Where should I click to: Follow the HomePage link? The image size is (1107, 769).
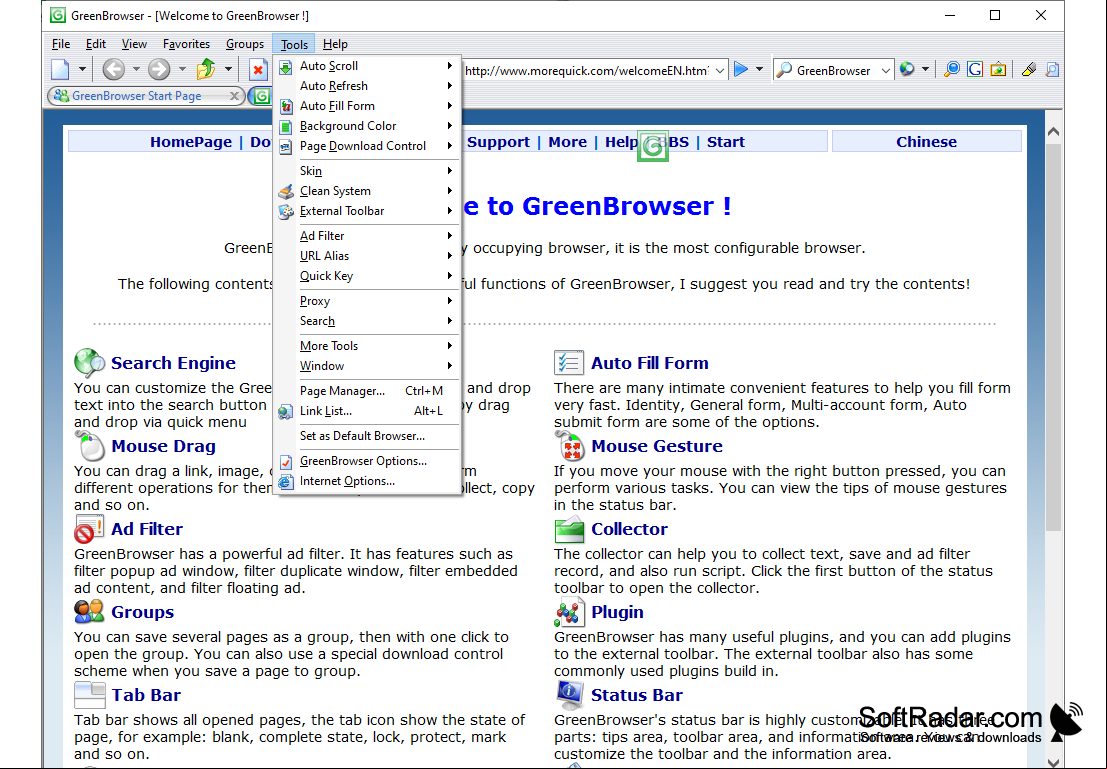[191, 142]
